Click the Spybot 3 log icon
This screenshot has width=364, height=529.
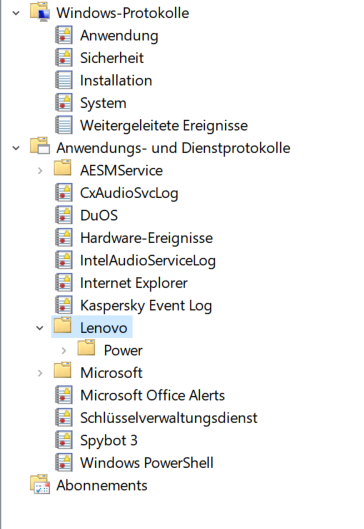[63, 440]
